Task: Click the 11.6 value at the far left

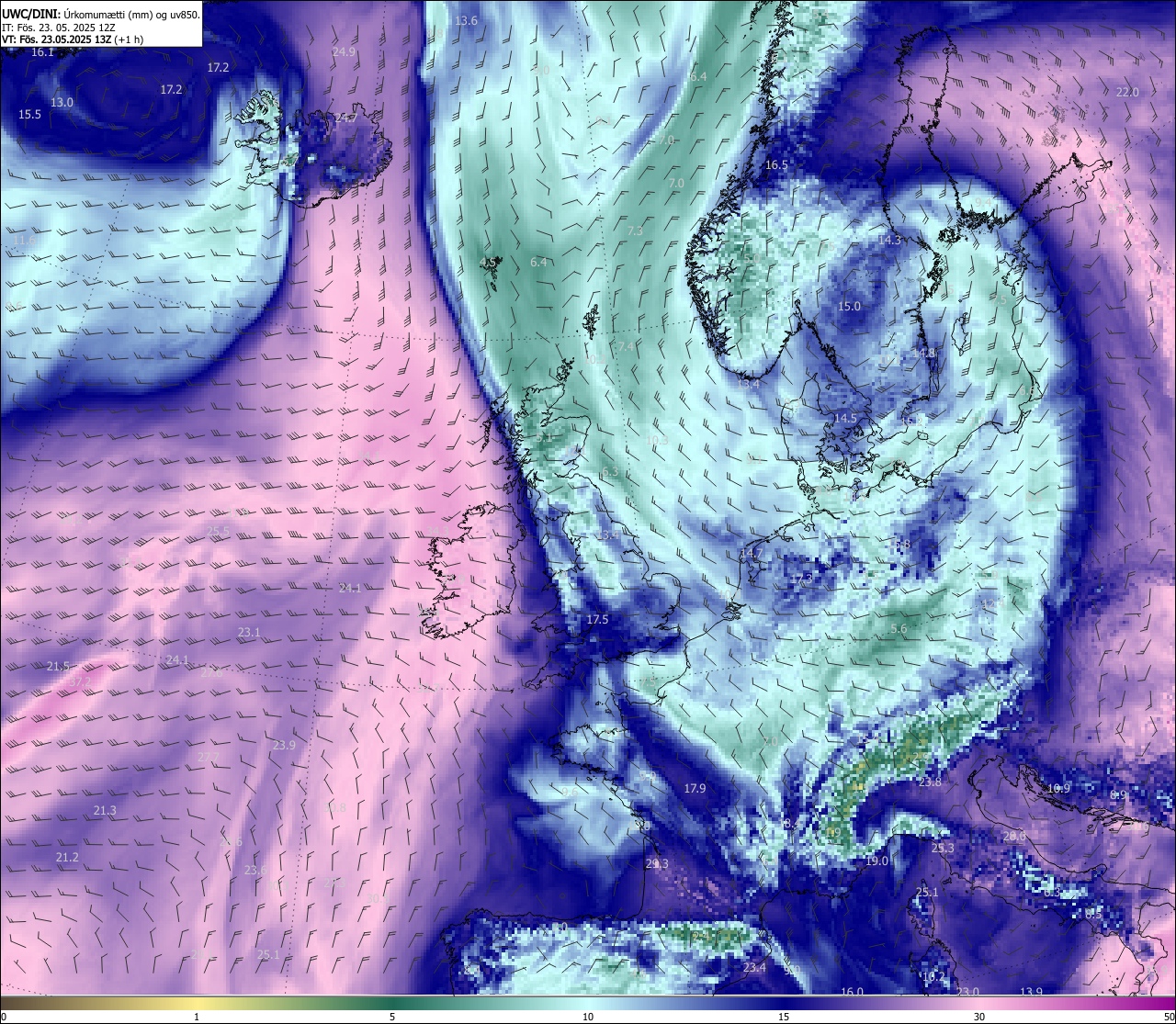Action: (x=25, y=241)
